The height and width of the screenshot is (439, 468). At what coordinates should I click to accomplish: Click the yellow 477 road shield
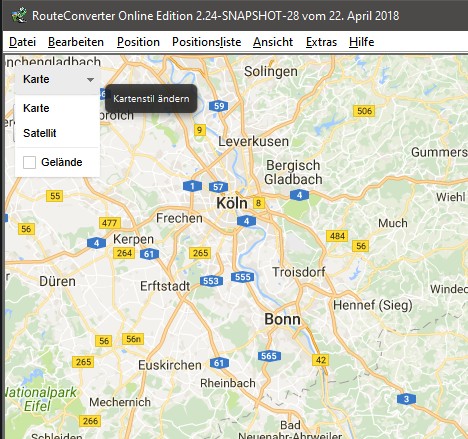pyautogui.click(x=110, y=223)
